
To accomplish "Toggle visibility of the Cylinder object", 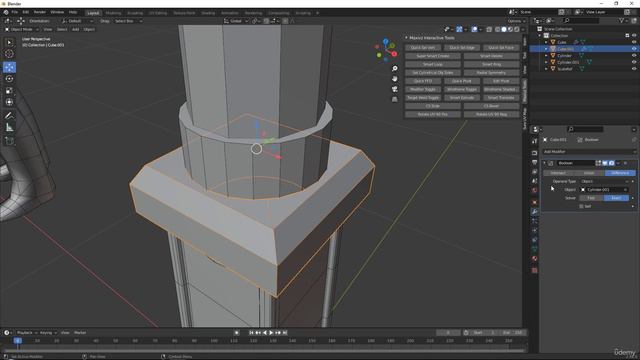I will pyautogui.click(x=634, y=56).
